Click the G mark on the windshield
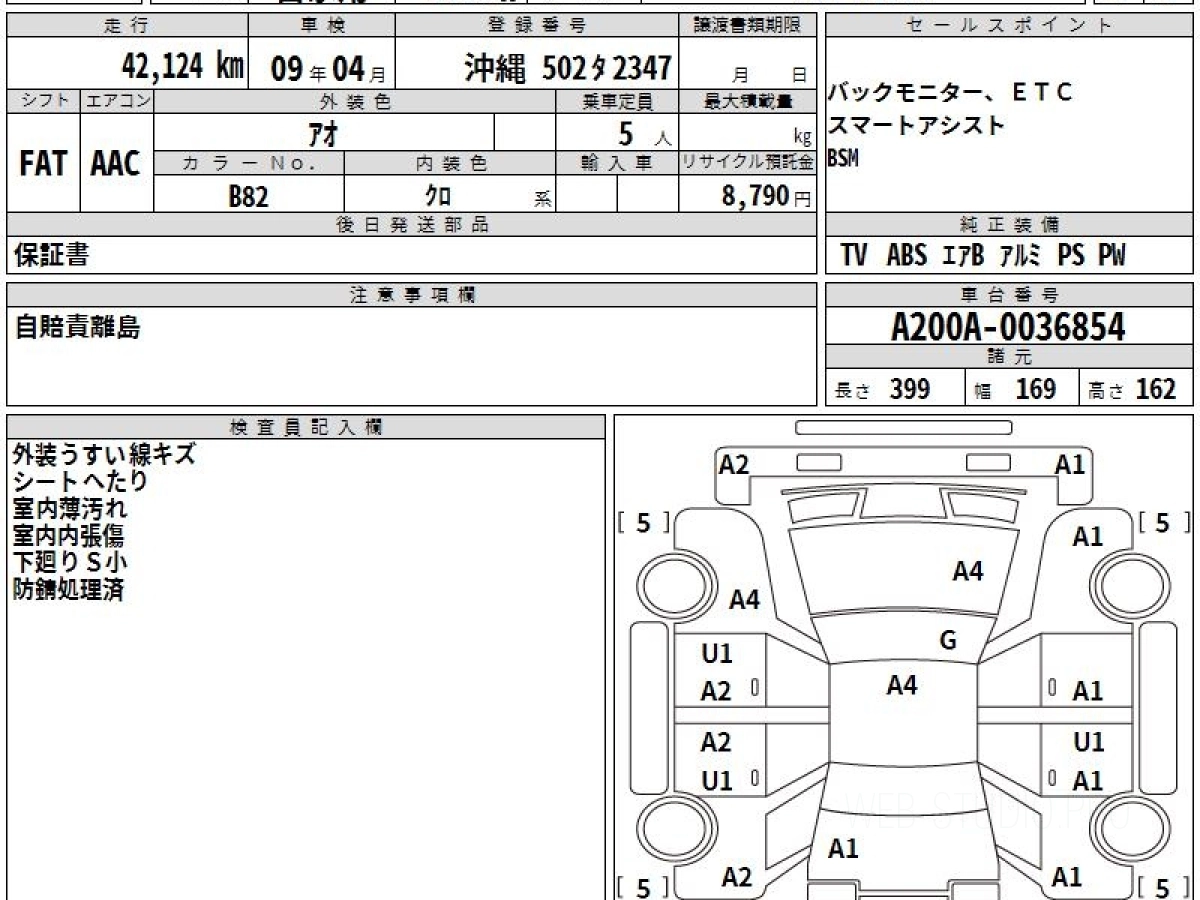Image resolution: width=1200 pixels, height=900 pixels. click(948, 640)
